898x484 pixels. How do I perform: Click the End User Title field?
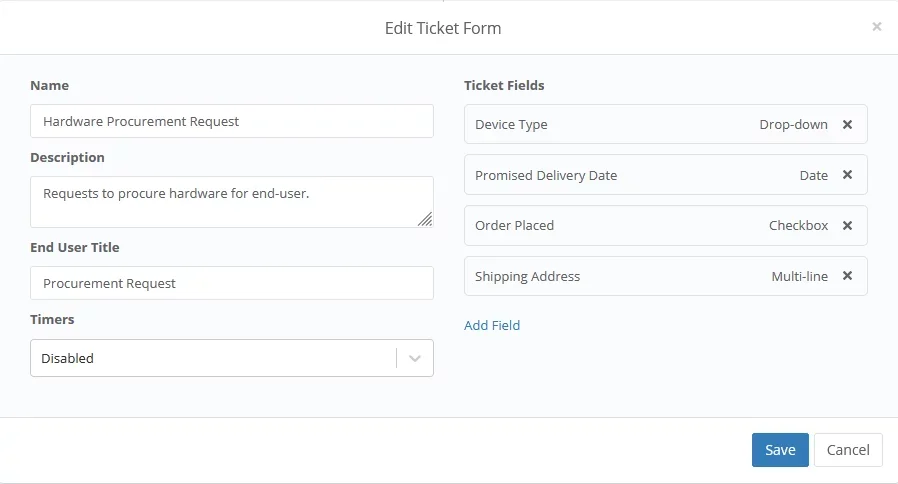click(x=232, y=283)
